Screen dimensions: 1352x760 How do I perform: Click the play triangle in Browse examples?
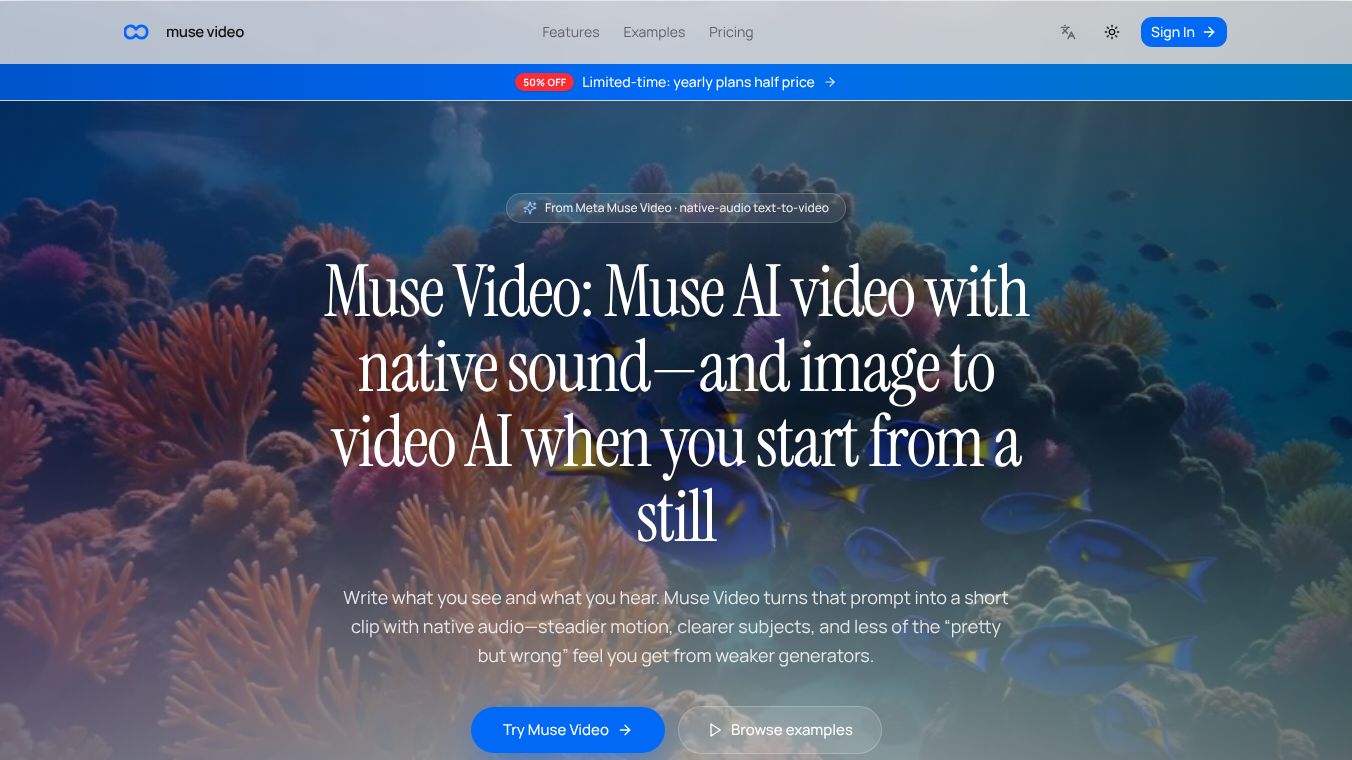click(715, 730)
